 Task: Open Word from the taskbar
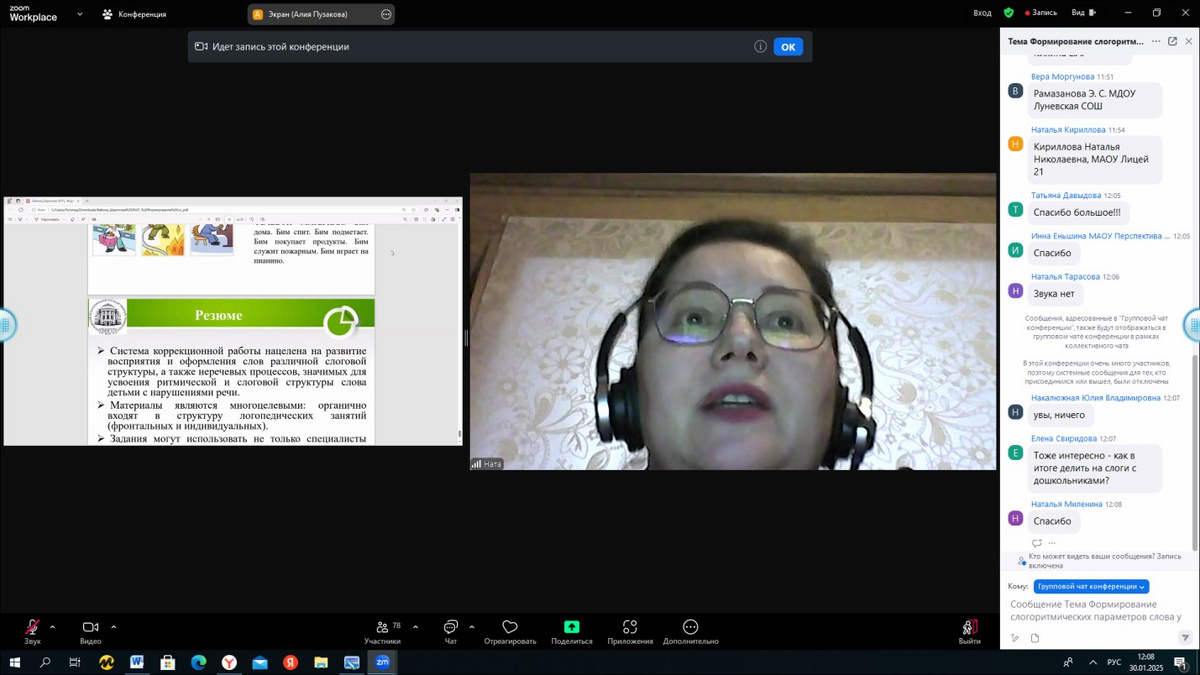(x=137, y=662)
